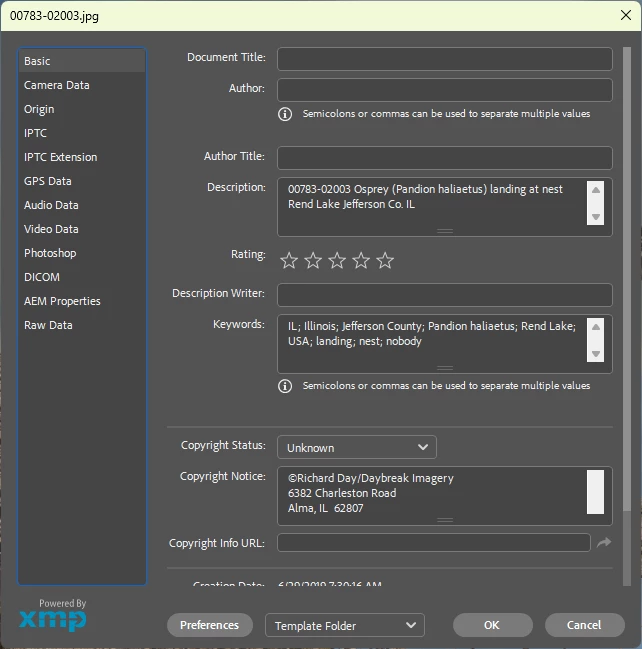Click the Author Title field

coord(445,158)
